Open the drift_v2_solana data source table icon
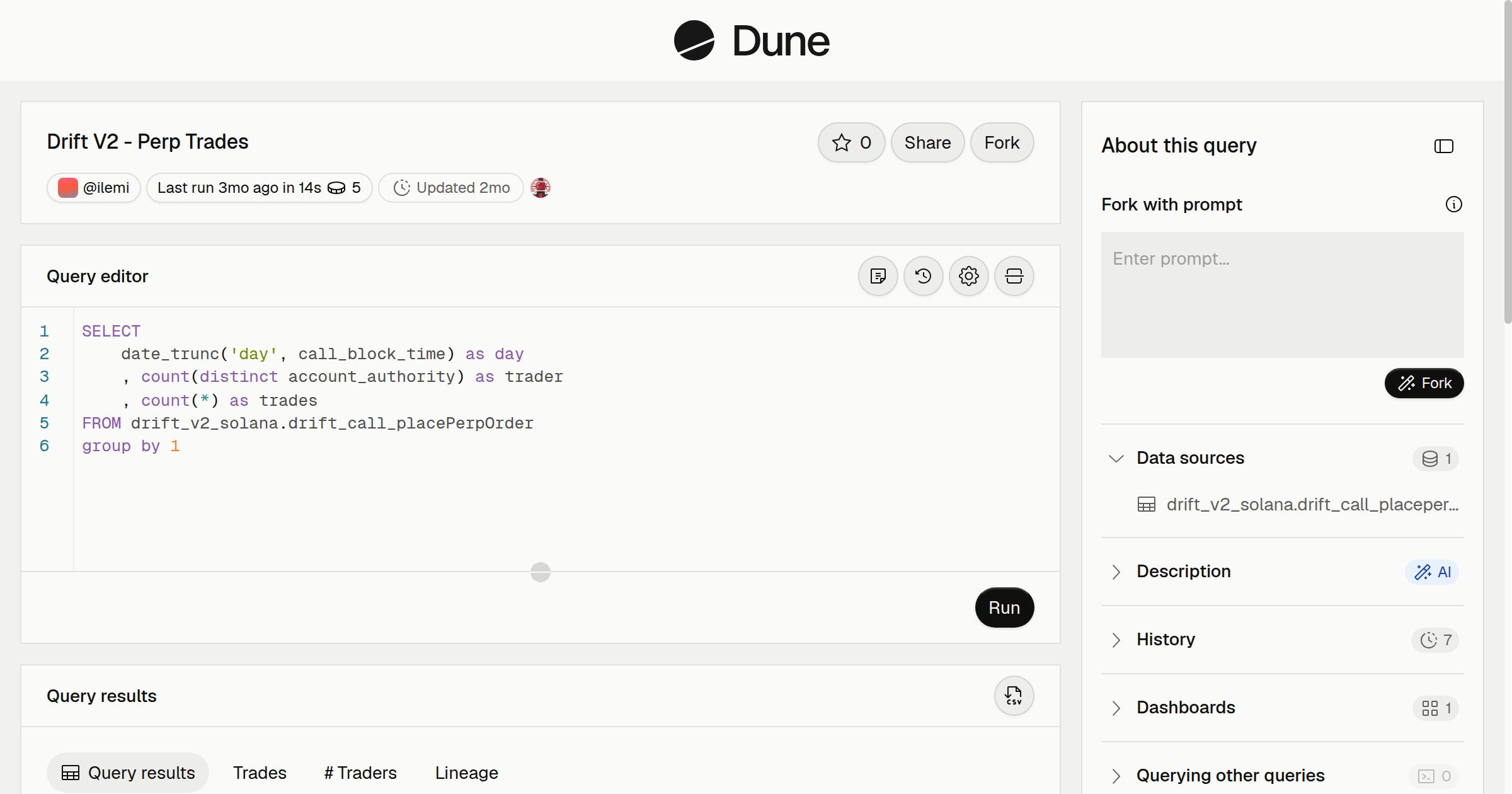 [x=1146, y=505]
